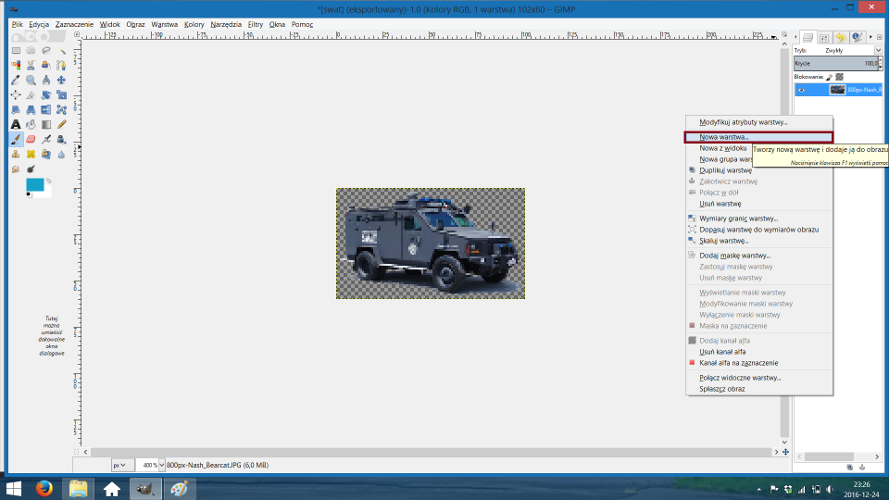The height and width of the screenshot is (500, 889).
Task: Select the Color Picker eyedropper tool
Action: point(16,79)
